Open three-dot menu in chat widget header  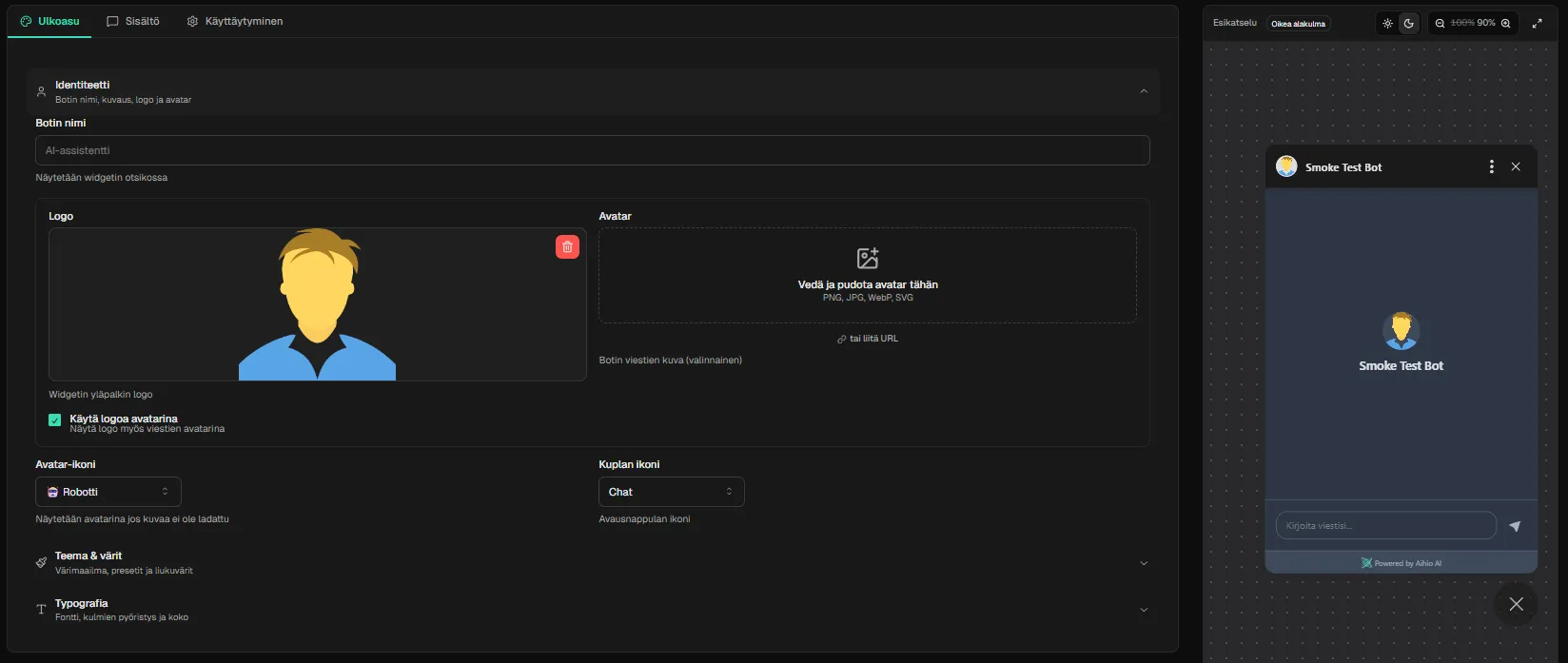pyautogui.click(x=1491, y=167)
